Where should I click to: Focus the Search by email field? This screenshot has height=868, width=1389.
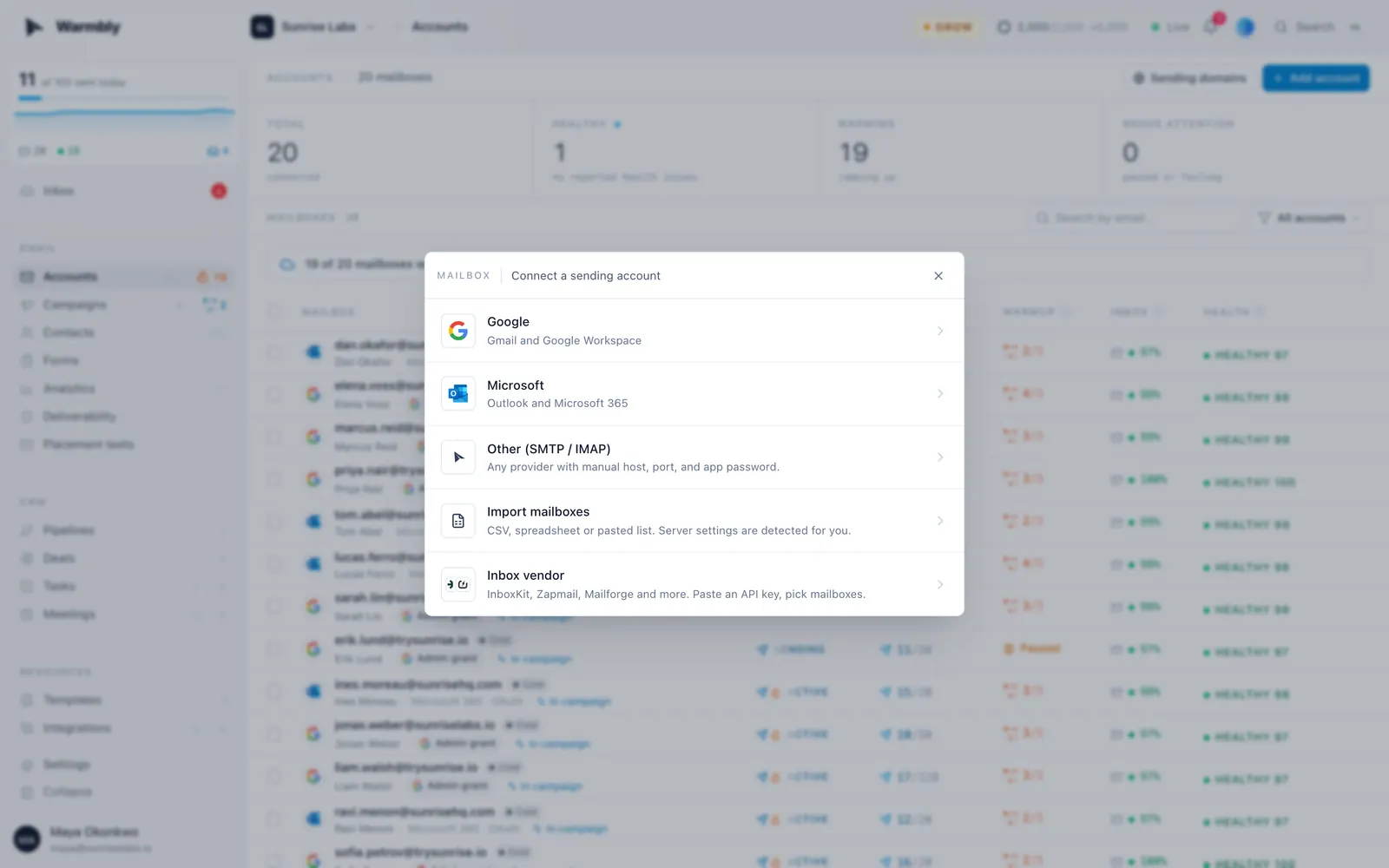click(1133, 218)
